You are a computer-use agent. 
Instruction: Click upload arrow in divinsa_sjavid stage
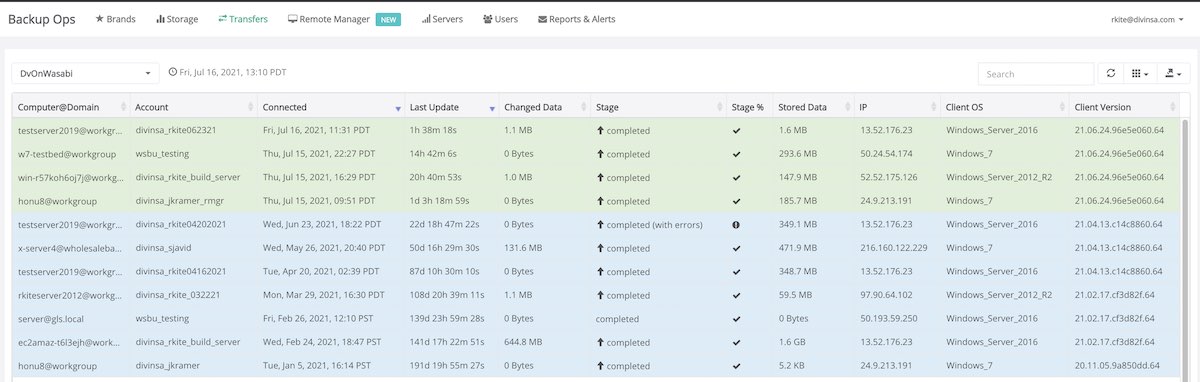tap(600, 248)
